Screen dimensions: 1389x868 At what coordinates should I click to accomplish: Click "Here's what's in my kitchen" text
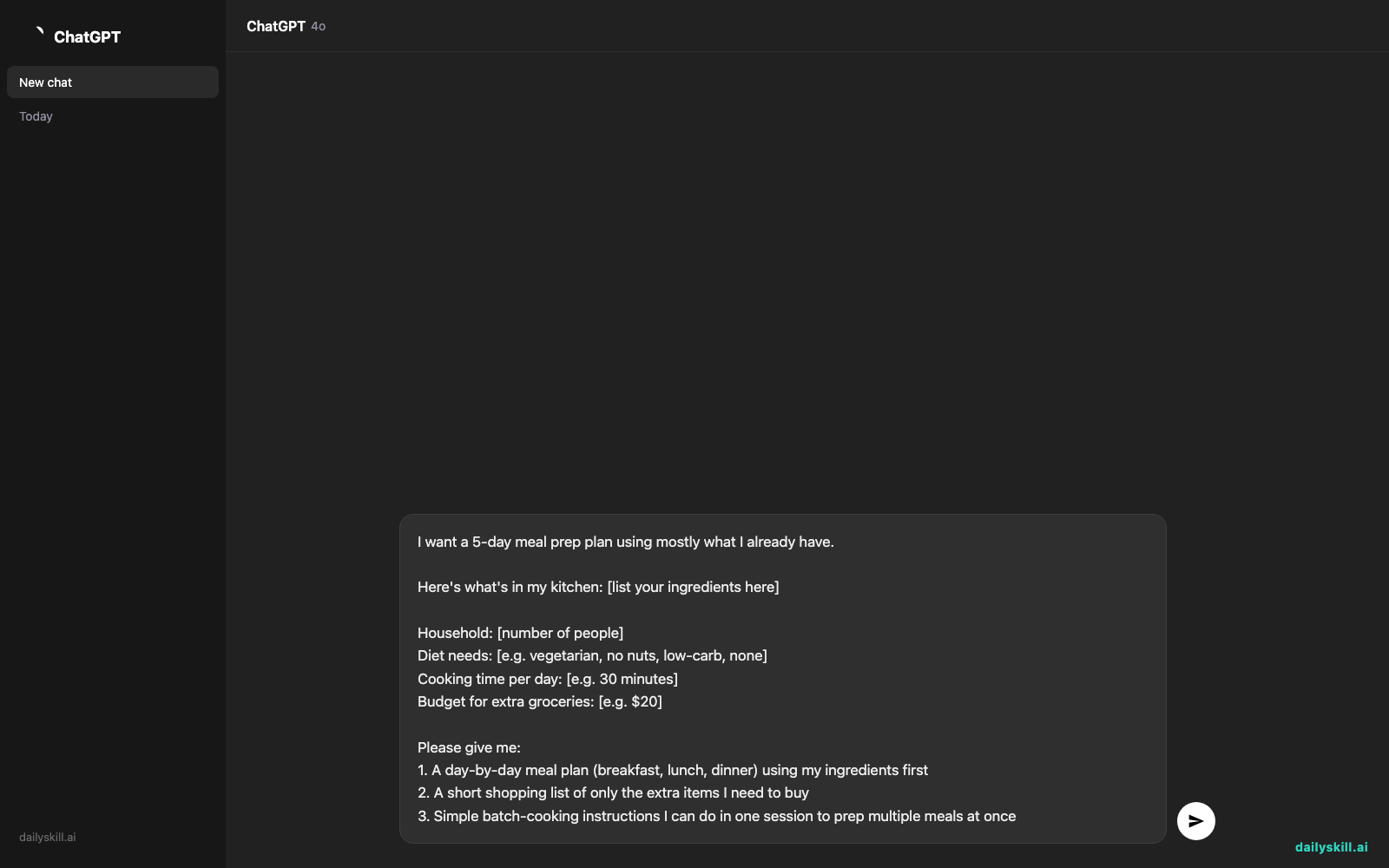510,587
